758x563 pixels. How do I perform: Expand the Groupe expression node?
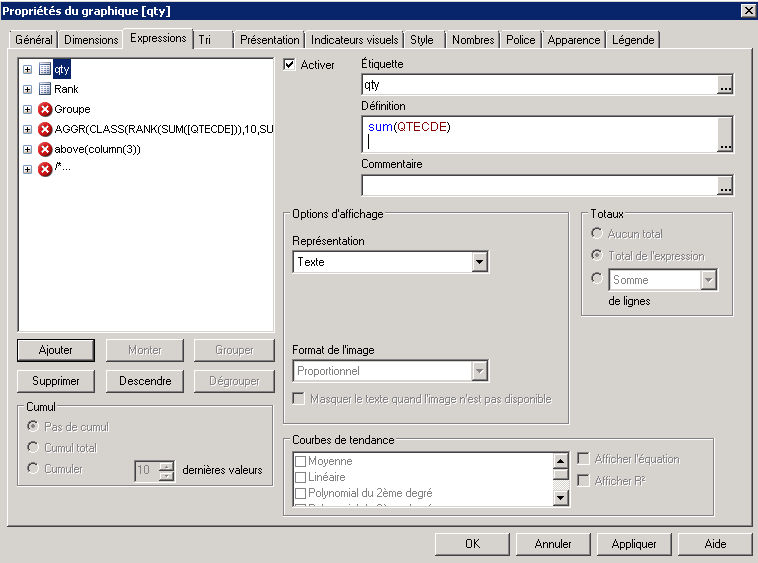[28, 110]
